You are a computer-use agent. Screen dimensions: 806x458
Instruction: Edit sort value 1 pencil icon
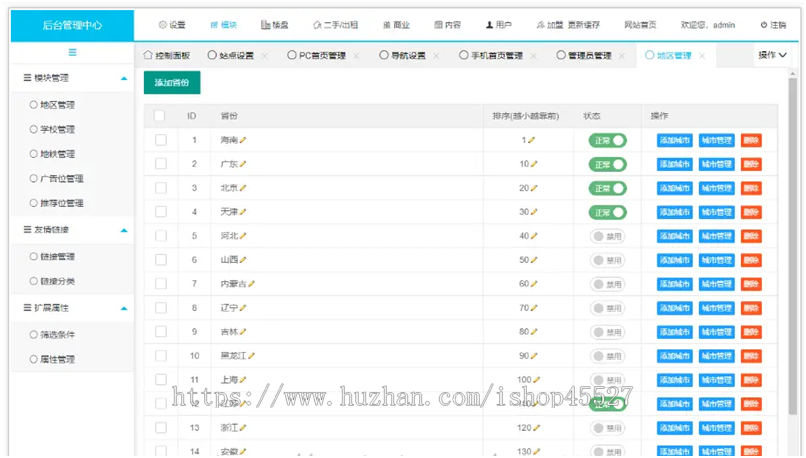point(532,140)
